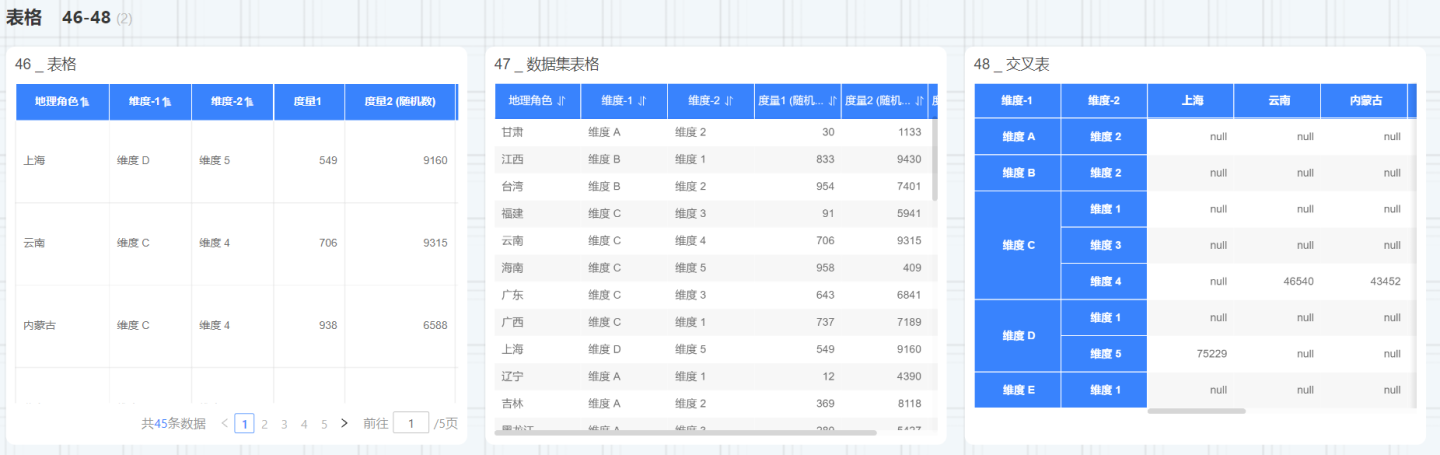Click sort icon on 维度-2 in table 46

[x=249, y=102]
